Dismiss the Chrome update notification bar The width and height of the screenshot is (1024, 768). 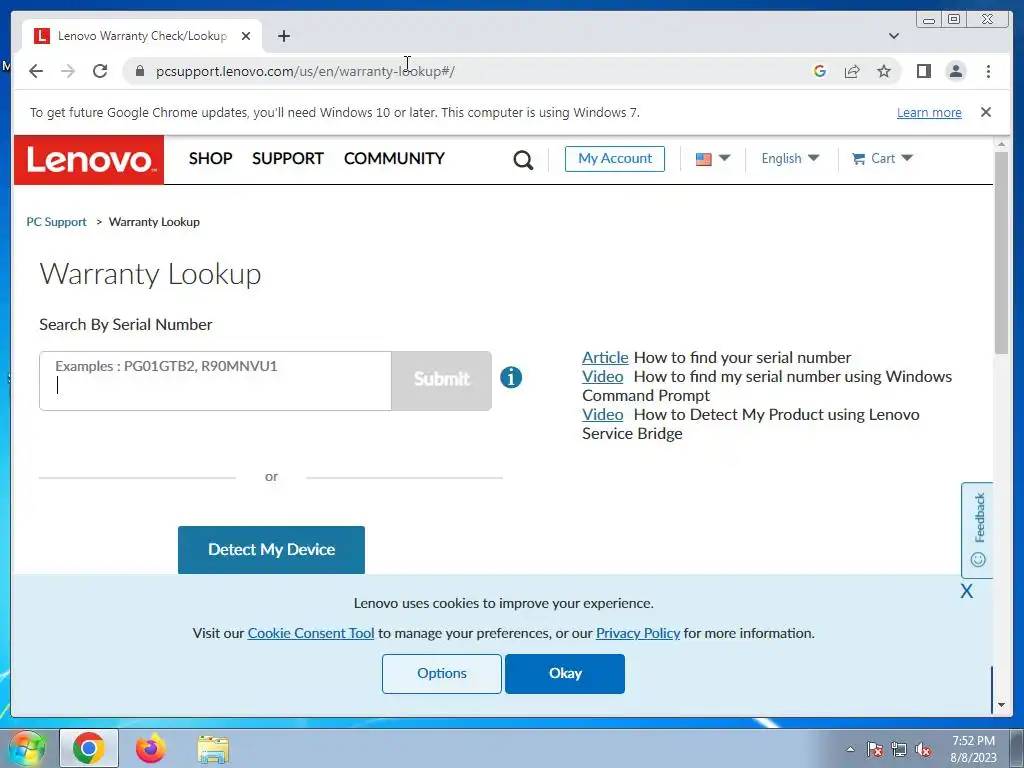[985, 112]
